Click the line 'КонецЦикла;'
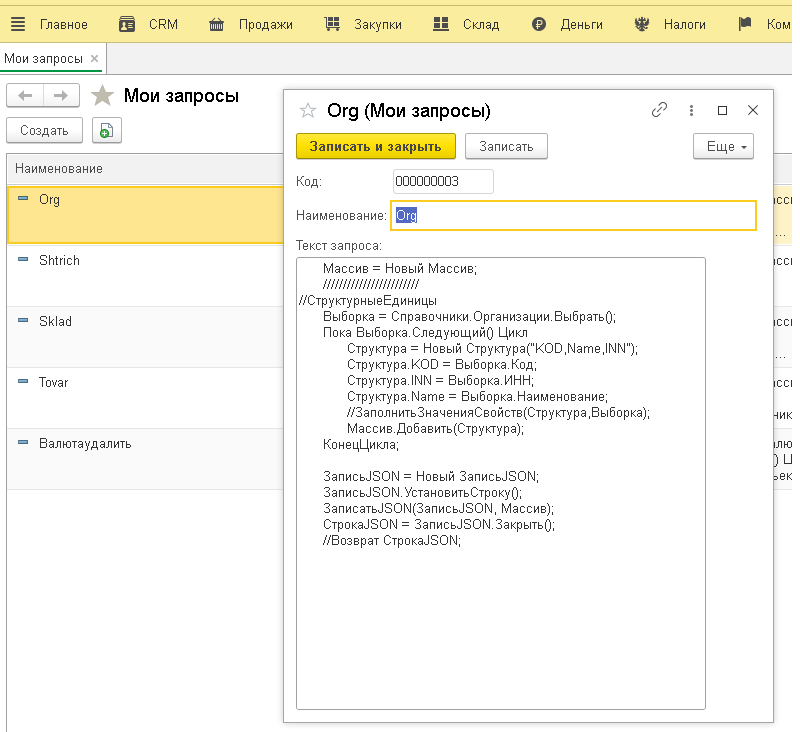Image resolution: width=800 pixels, height=732 pixels. click(x=361, y=445)
